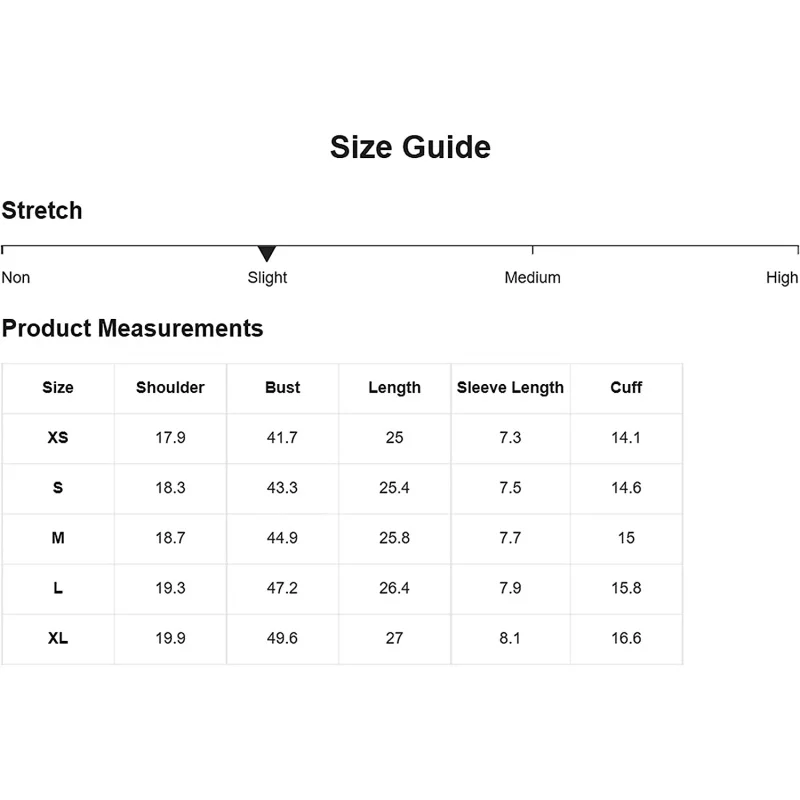Viewport: 800px width, 800px height.
Task: Click the L size row label
Action: coord(58,588)
